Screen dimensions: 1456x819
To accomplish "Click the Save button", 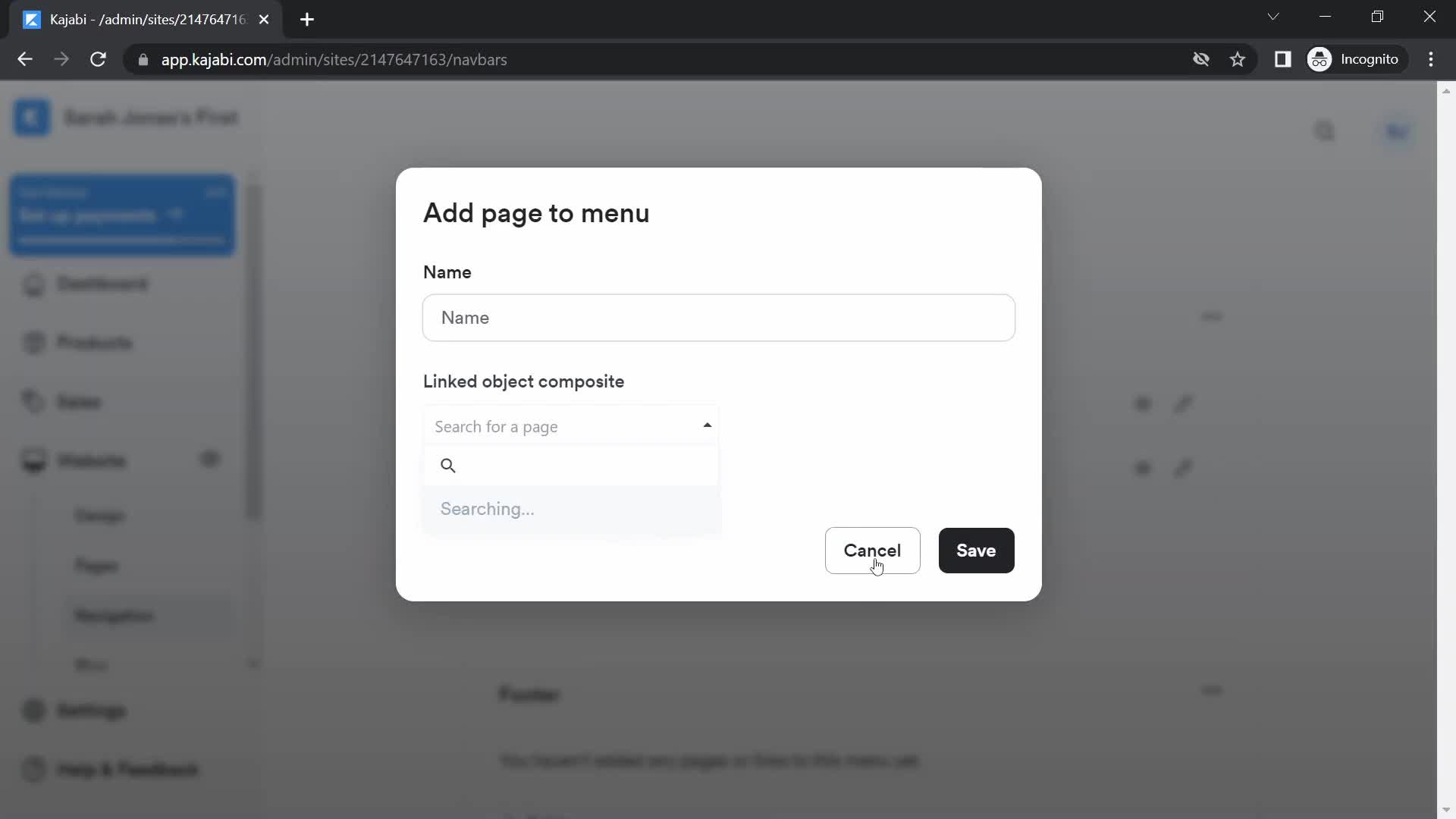I will (x=977, y=550).
